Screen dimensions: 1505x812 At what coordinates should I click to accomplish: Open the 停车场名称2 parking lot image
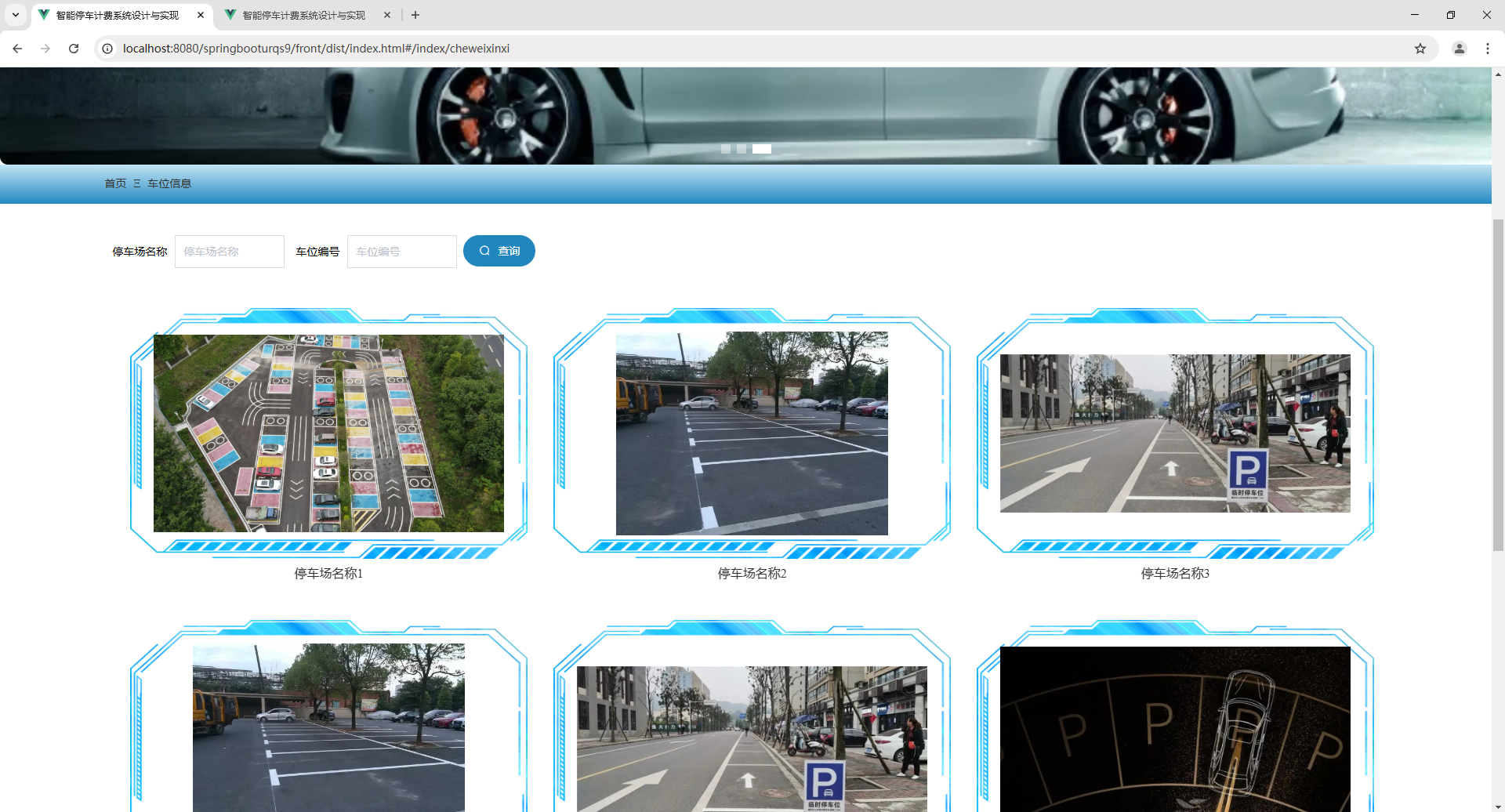(752, 433)
